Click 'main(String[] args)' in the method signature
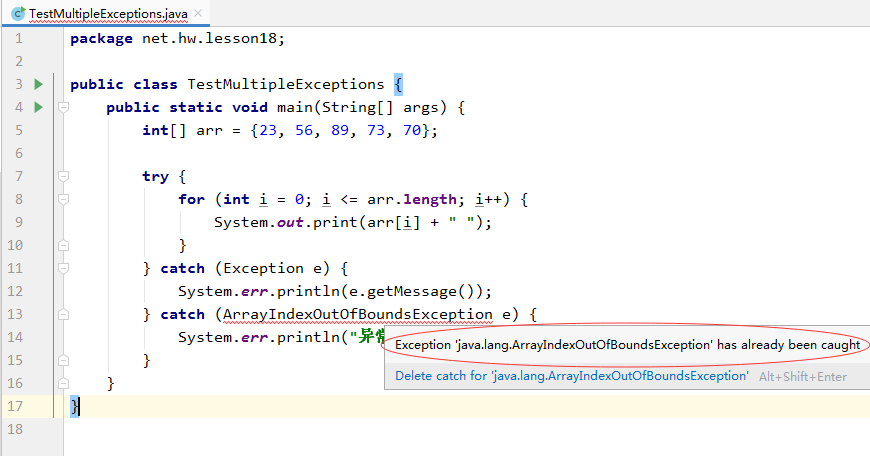 (x=362, y=108)
